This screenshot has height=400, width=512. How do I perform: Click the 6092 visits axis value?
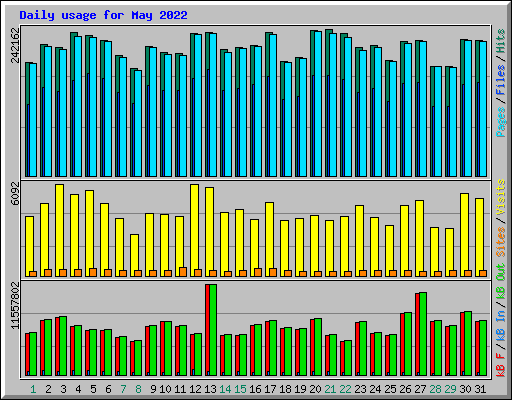(x=15, y=193)
